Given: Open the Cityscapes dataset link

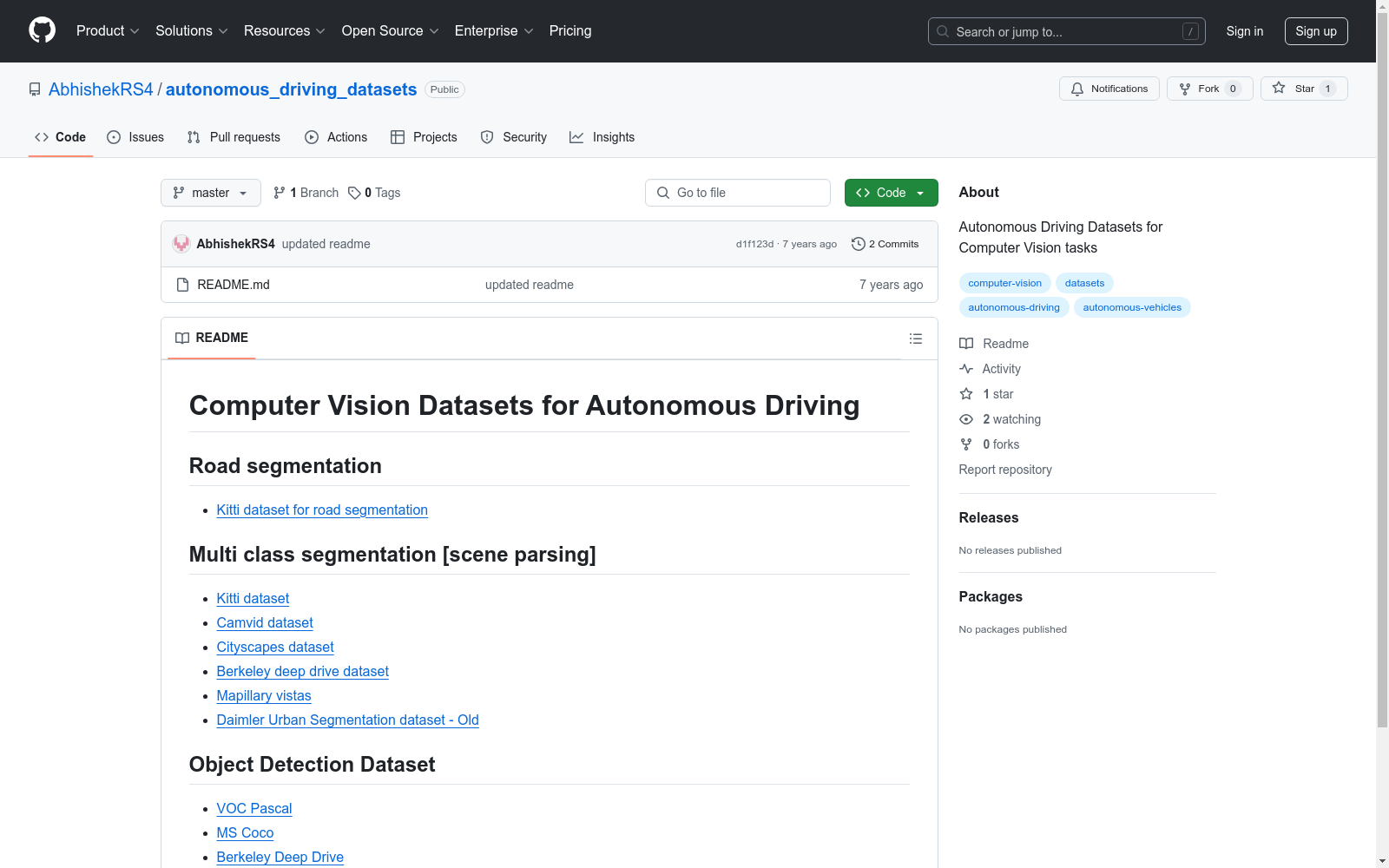Looking at the screenshot, I should point(275,648).
